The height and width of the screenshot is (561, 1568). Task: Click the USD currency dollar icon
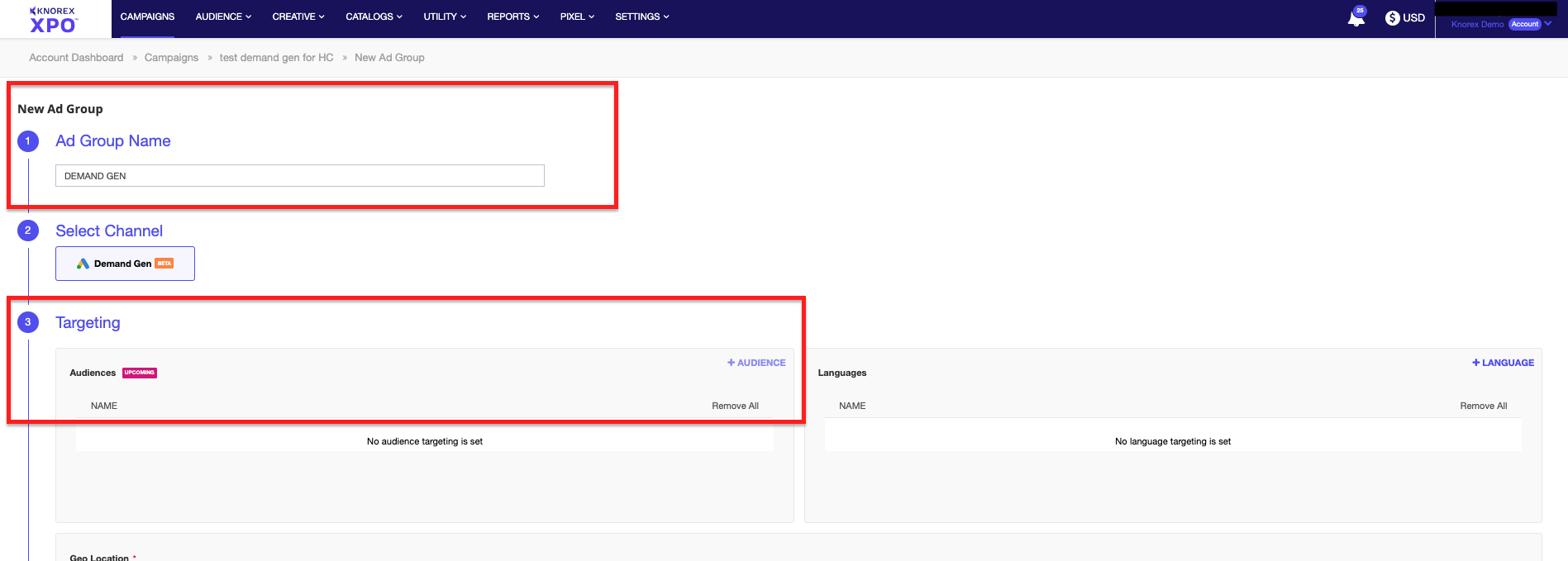[1392, 18]
